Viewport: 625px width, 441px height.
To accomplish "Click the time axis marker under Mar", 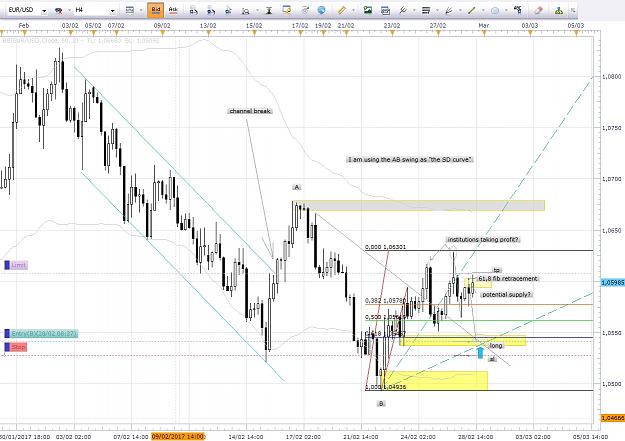I will pyautogui.click(x=484, y=34).
